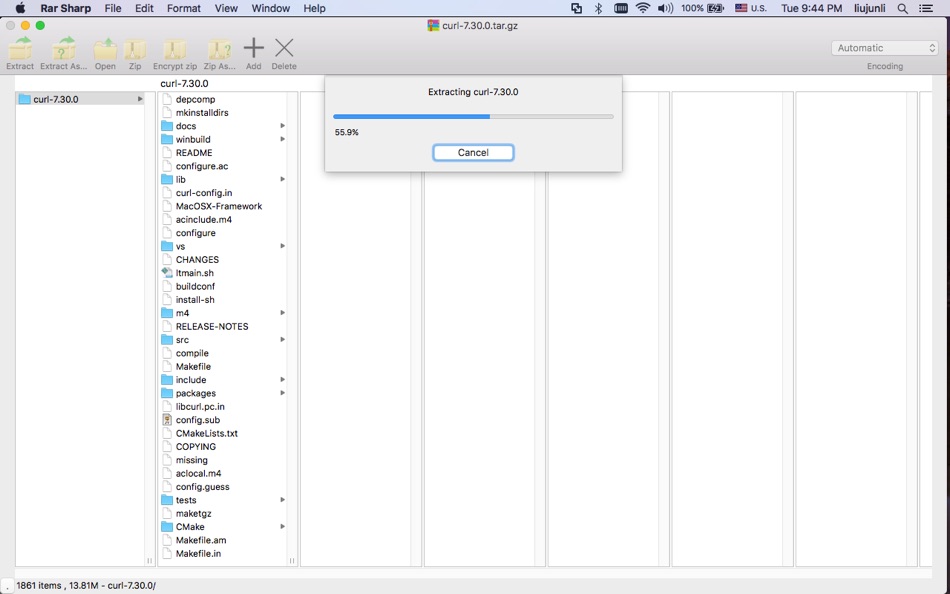Cancel the extraction in progress

point(473,153)
